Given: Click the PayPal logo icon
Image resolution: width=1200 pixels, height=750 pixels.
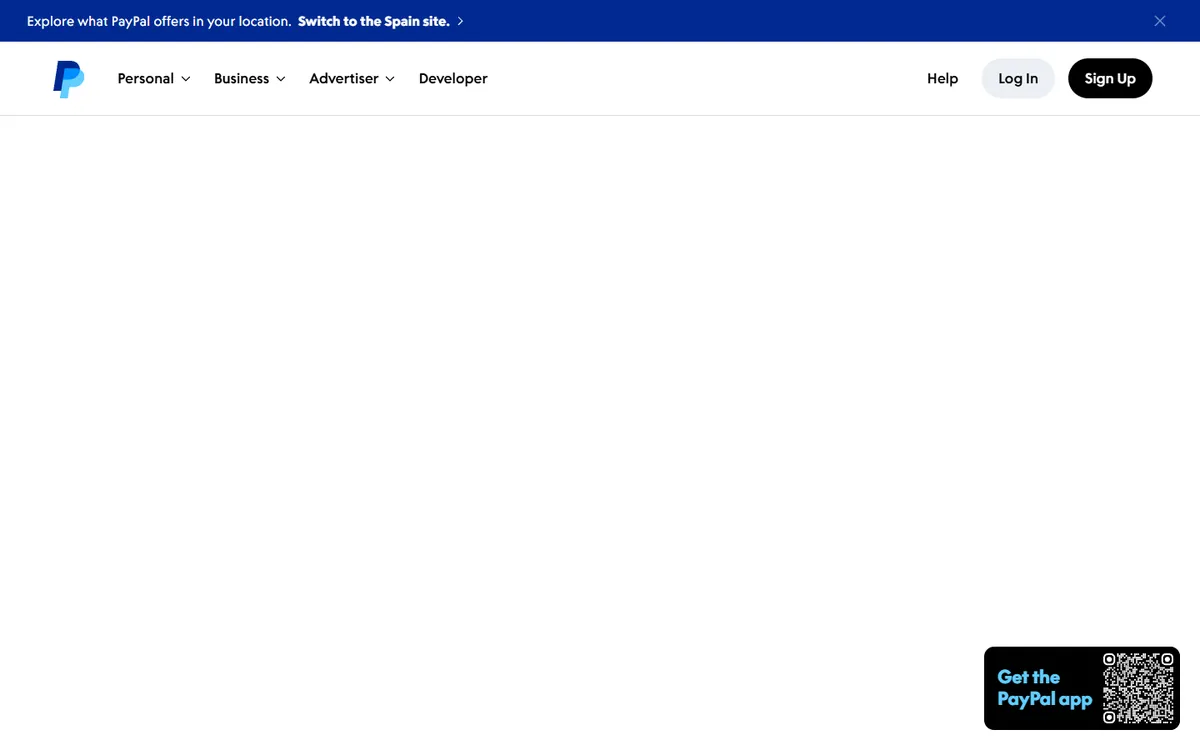Looking at the screenshot, I should point(69,79).
